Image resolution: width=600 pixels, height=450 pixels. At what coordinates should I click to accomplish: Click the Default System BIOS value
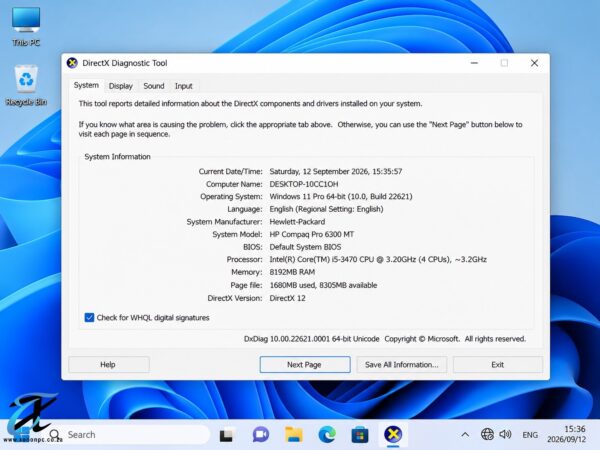(x=305, y=247)
